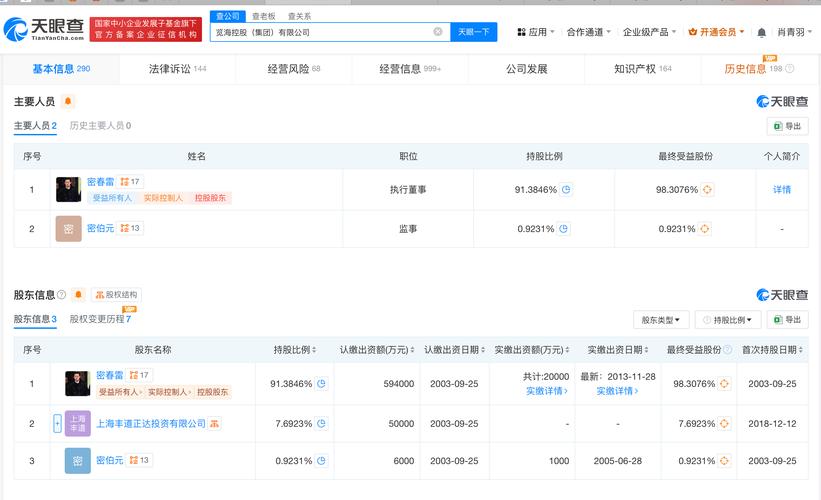Image resolution: width=821 pixels, height=500 pixels.
Task: Expand the 上海丰道正达 shareholder row
Action: (57, 424)
